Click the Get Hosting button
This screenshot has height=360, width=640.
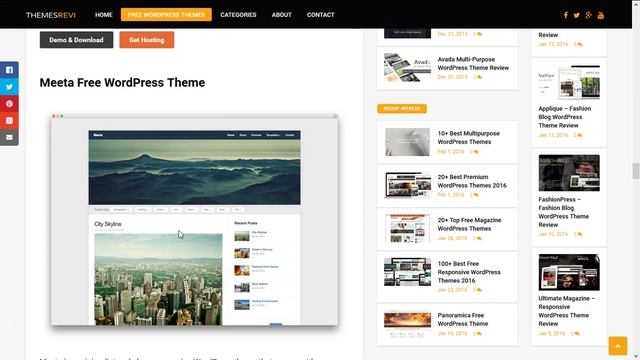[147, 40]
